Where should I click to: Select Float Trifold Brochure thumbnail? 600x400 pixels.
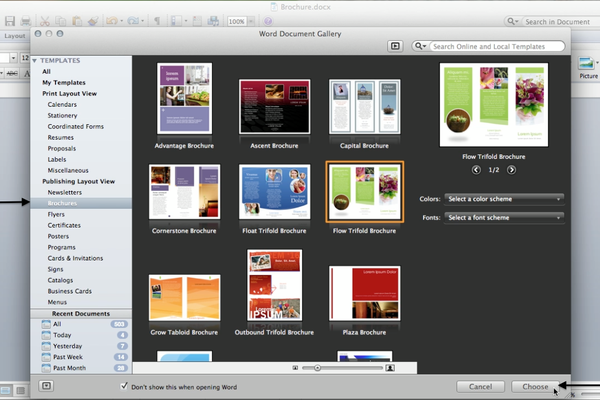tap(274, 192)
